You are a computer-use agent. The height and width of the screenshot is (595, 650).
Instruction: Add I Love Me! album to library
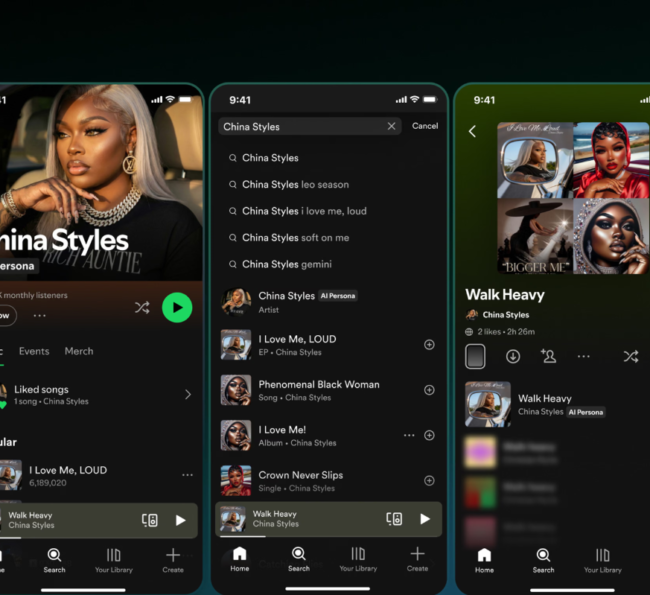pos(429,435)
